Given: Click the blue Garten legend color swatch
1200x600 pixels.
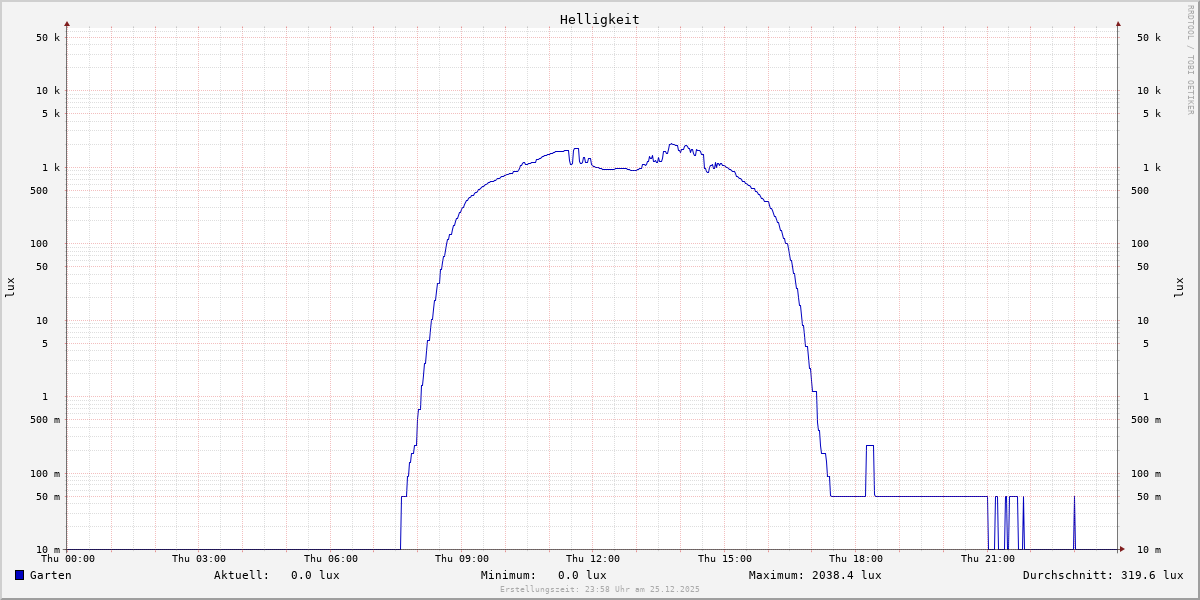Looking at the screenshot, I should [19, 575].
